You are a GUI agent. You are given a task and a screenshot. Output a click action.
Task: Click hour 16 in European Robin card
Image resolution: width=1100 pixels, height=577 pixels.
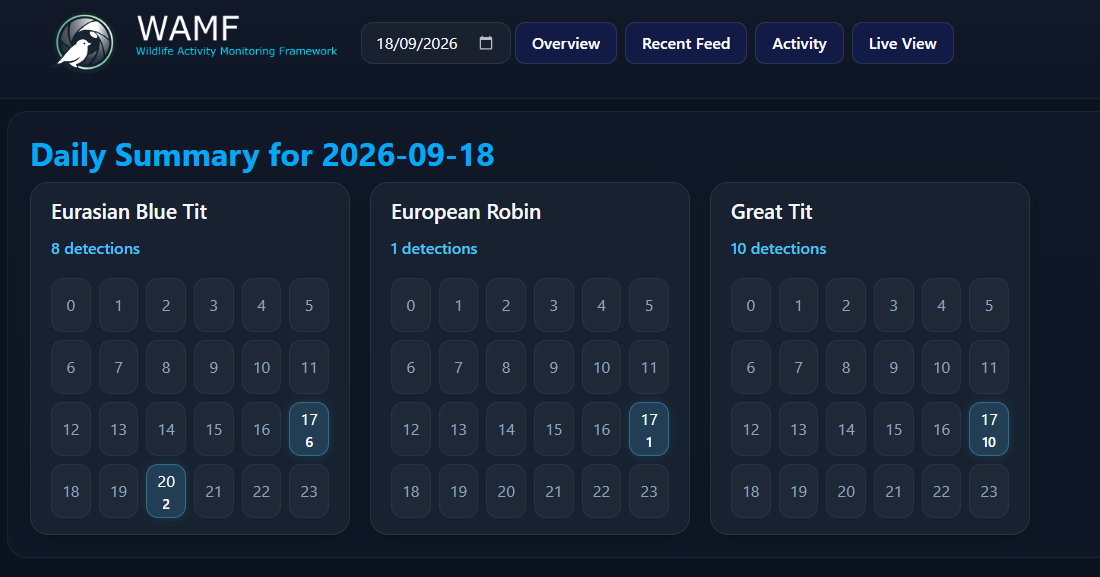tap(601, 429)
